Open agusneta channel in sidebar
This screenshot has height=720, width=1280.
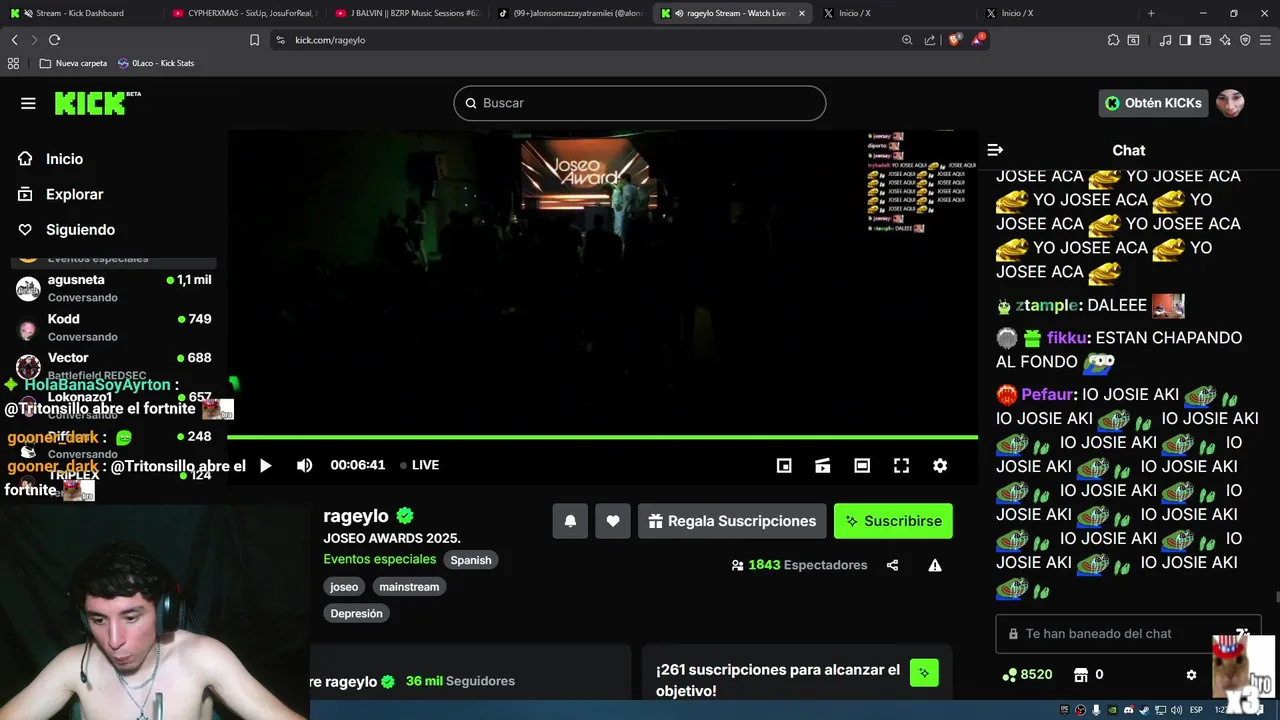point(113,288)
